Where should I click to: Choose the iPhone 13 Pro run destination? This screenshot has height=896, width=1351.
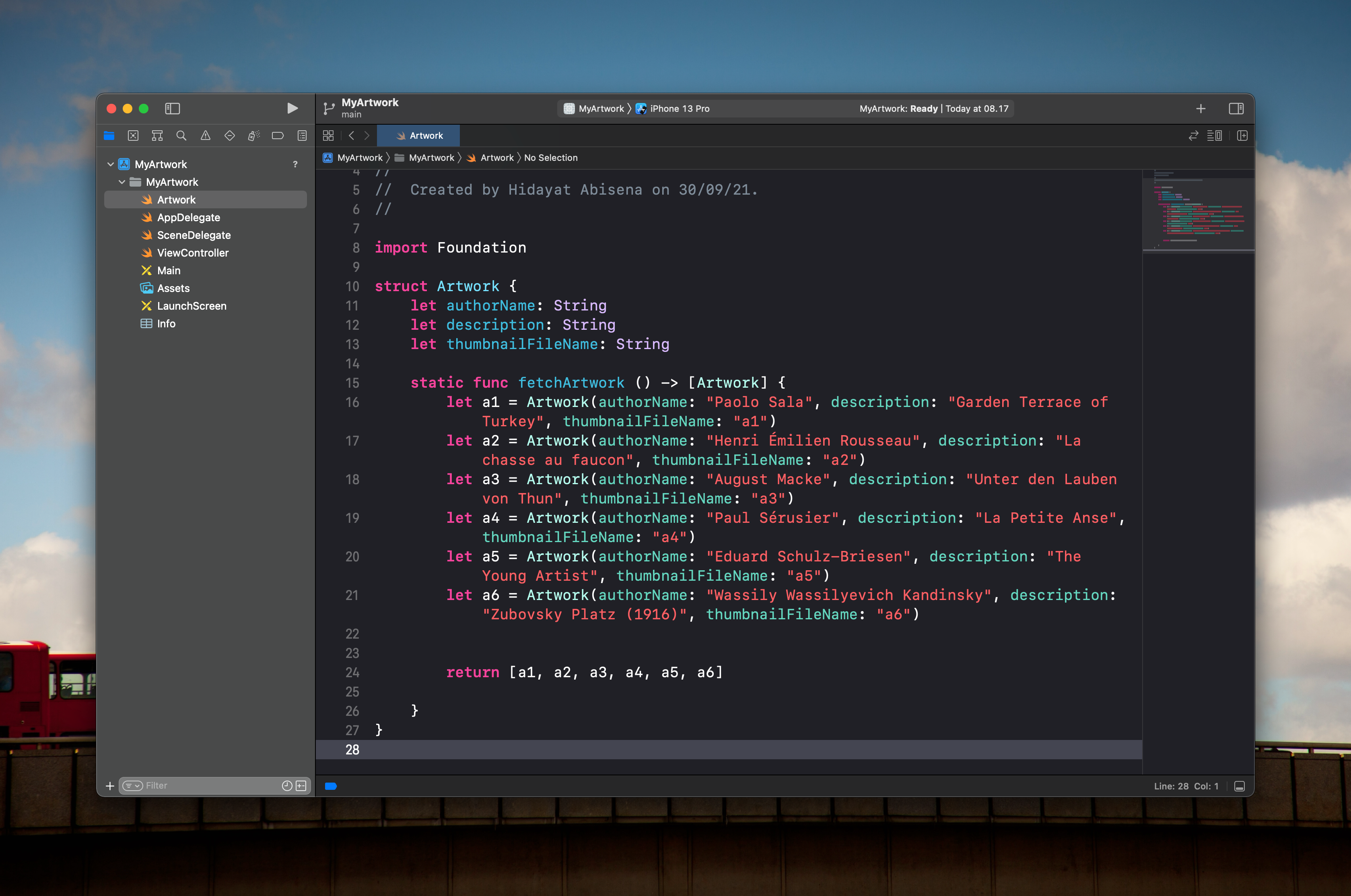pyautogui.click(x=673, y=109)
